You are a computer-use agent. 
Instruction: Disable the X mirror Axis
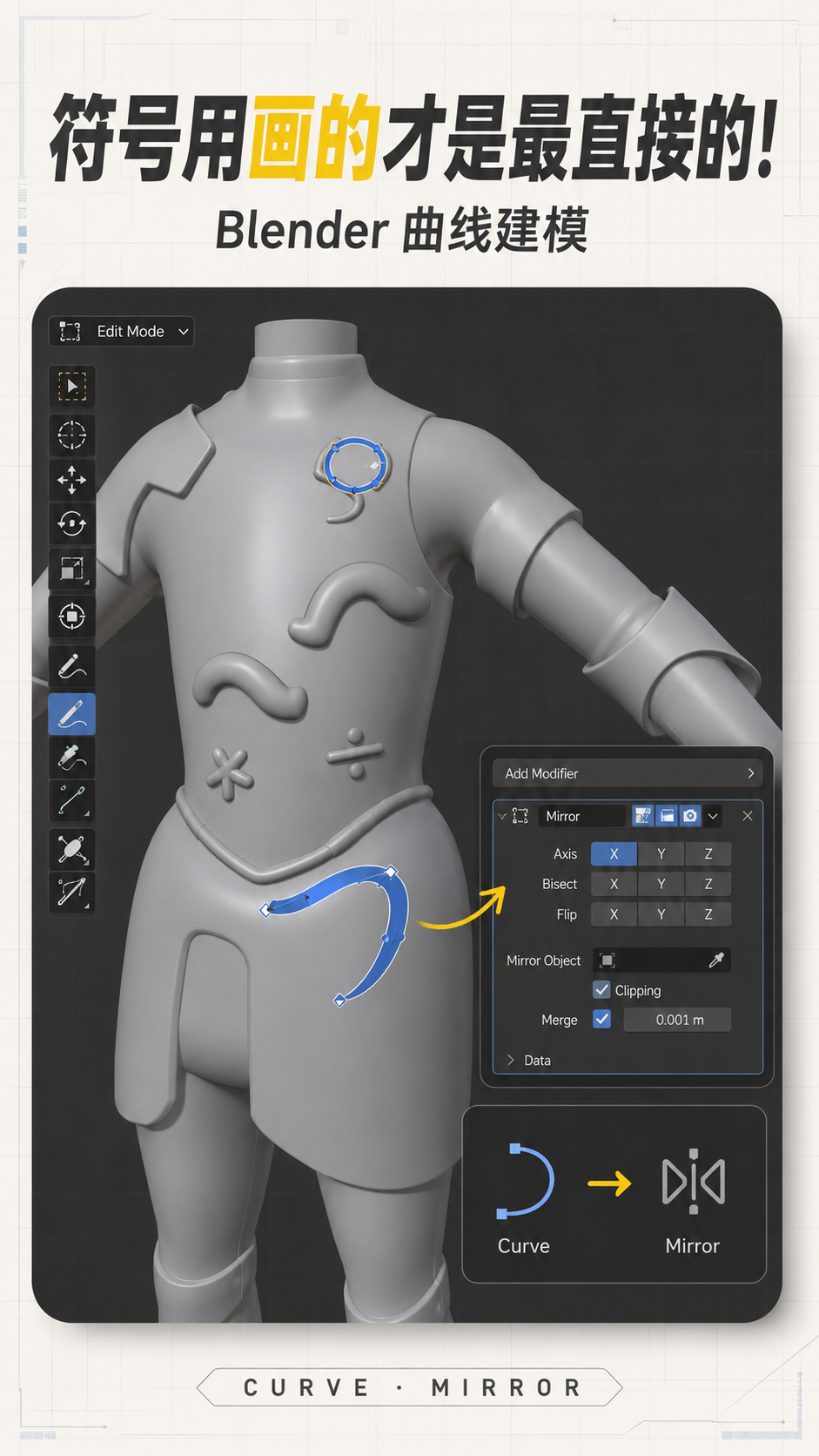[614, 854]
